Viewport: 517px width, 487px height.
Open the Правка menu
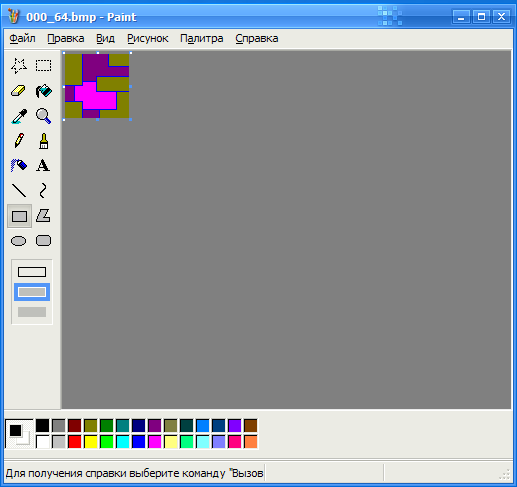(x=66, y=38)
